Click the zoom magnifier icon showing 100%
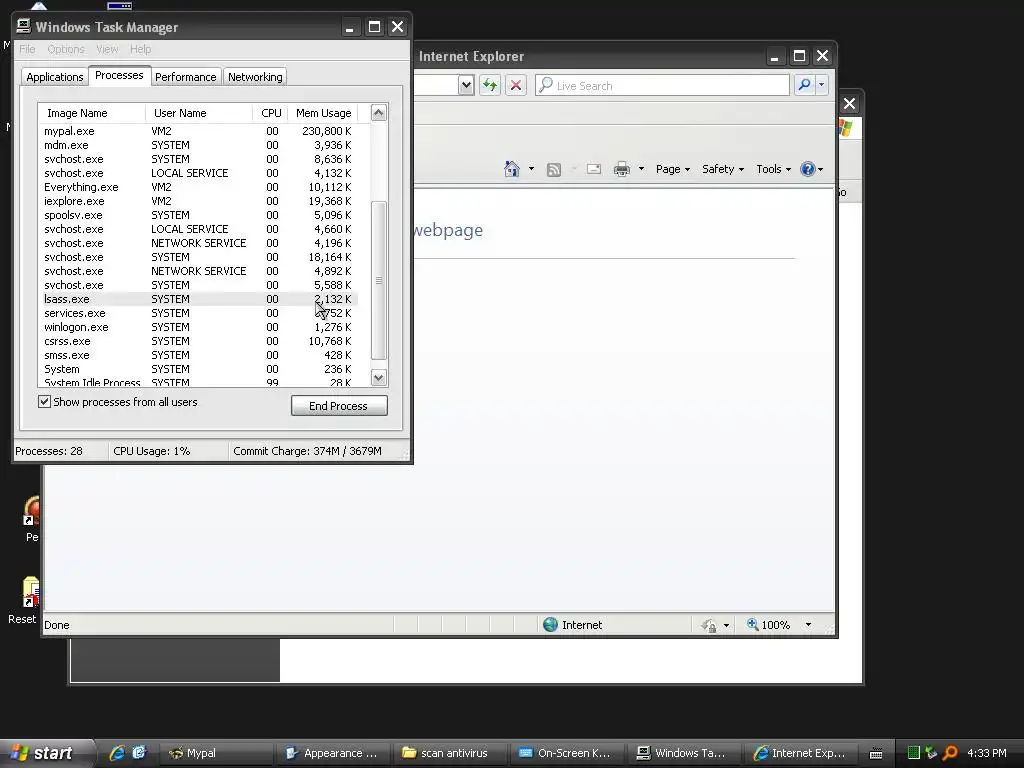This screenshot has height=768, width=1024. [752, 624]
